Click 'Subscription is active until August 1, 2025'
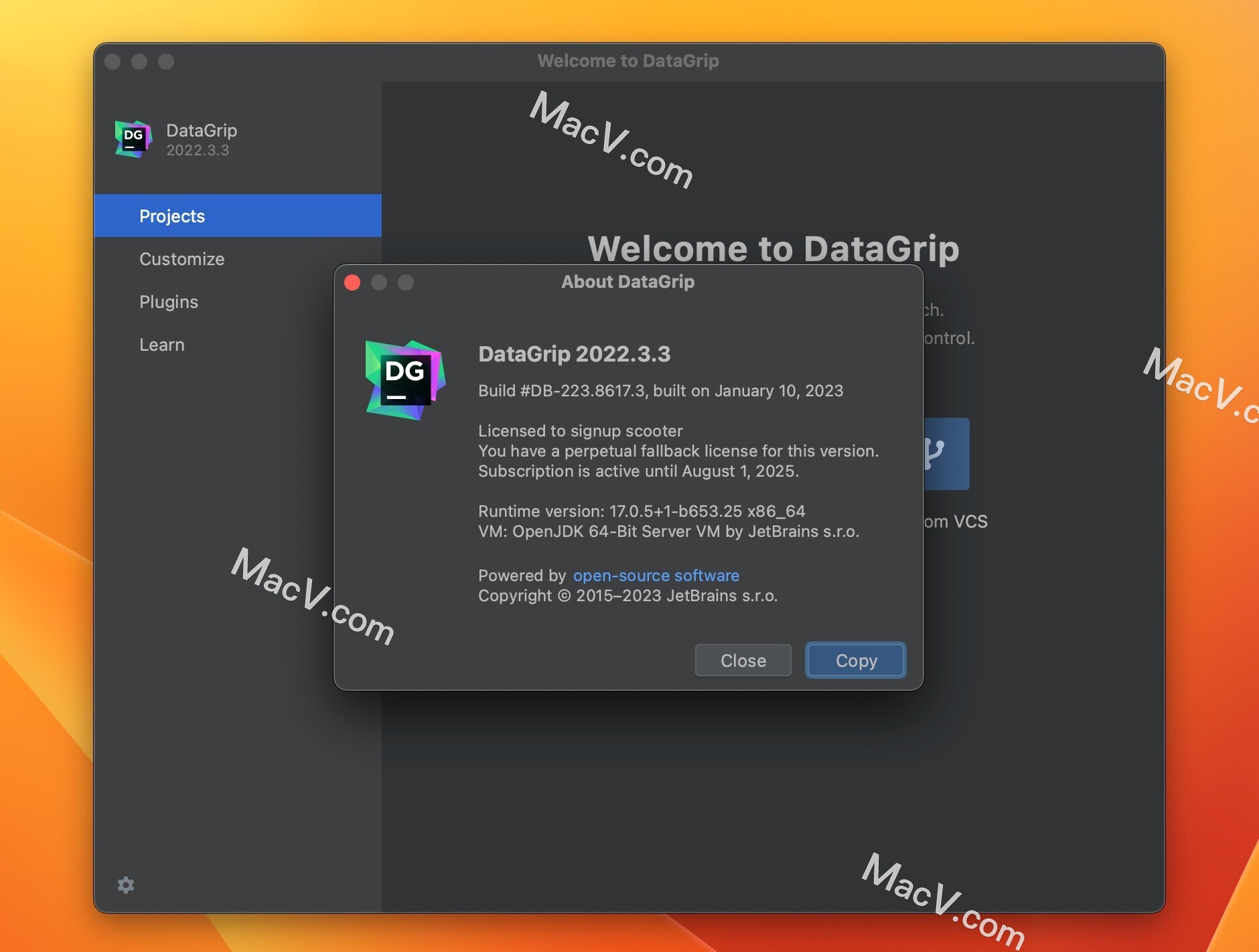The height and width of the screenshot is (952, 1259). click(x=638, y=471)
